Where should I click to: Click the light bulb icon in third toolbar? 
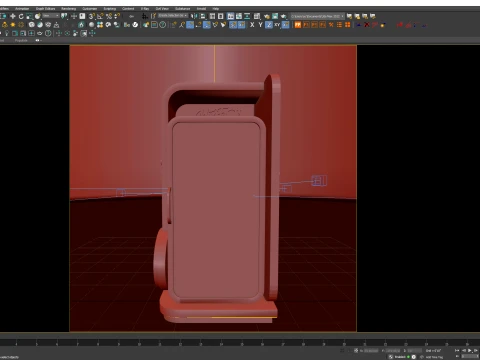point(6,33)
